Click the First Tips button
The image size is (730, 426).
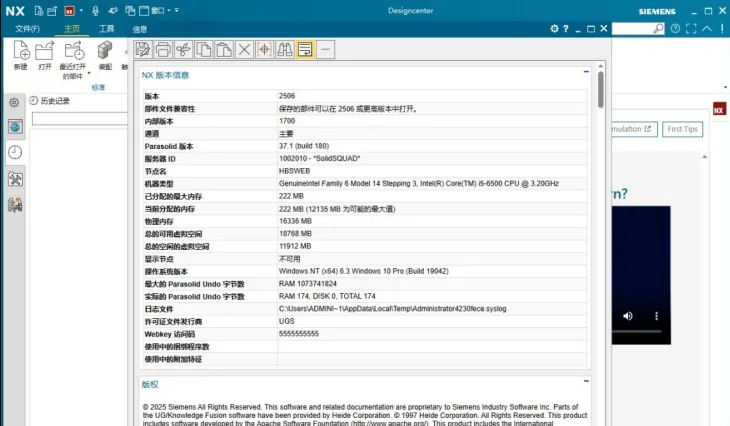tap(683, 129)
